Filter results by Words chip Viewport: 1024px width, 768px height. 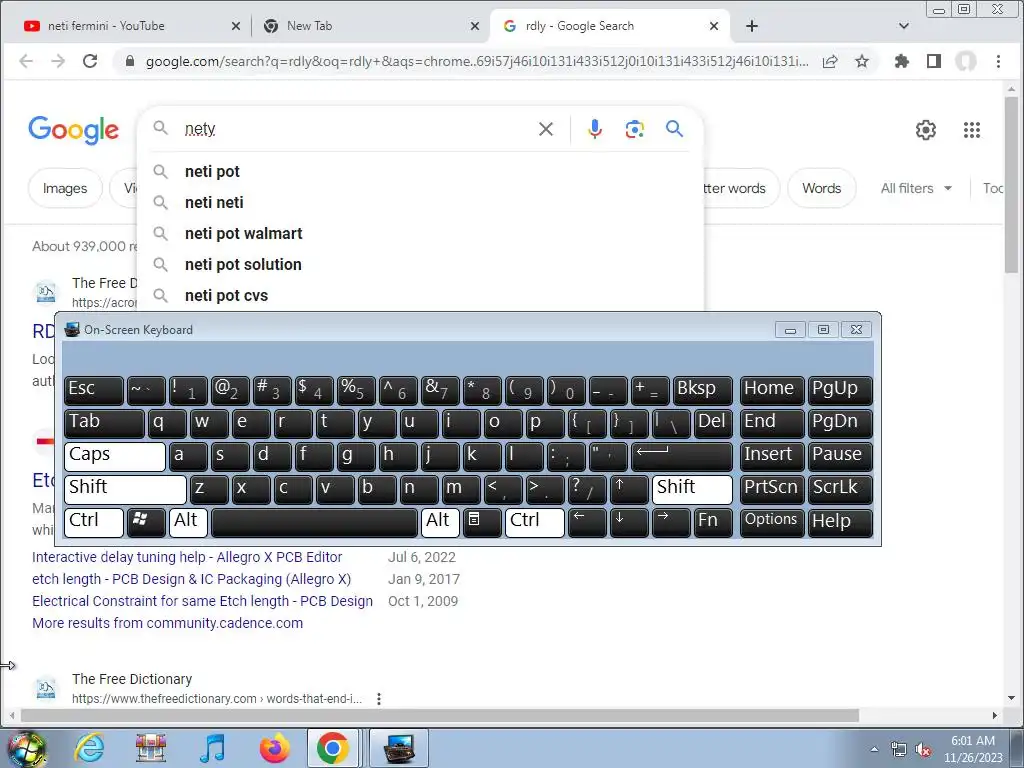(x=822, y=188)
